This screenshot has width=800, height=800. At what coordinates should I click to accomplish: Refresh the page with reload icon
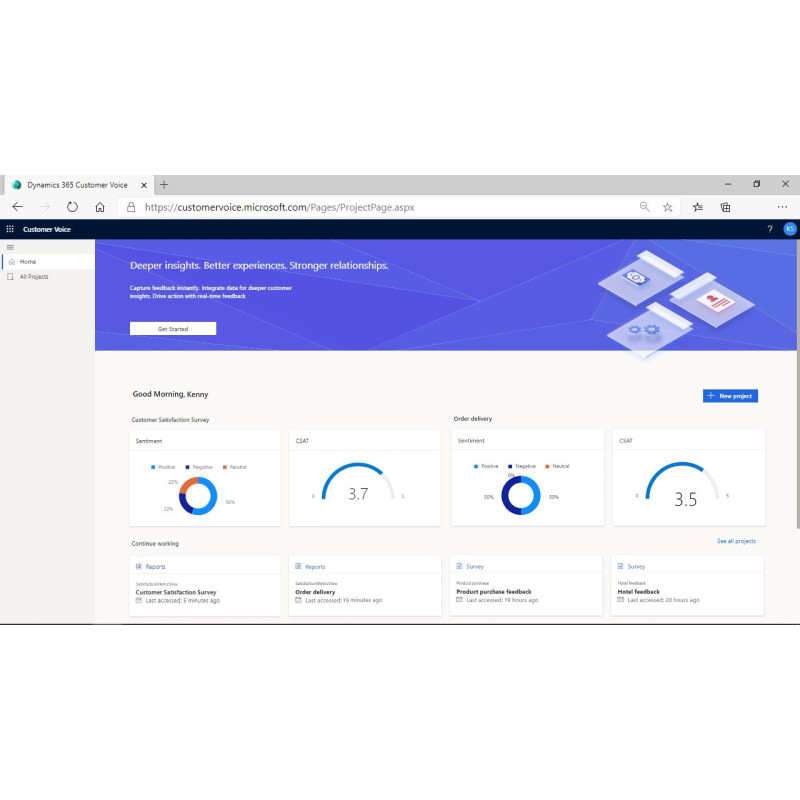click(x=72, y=207)
